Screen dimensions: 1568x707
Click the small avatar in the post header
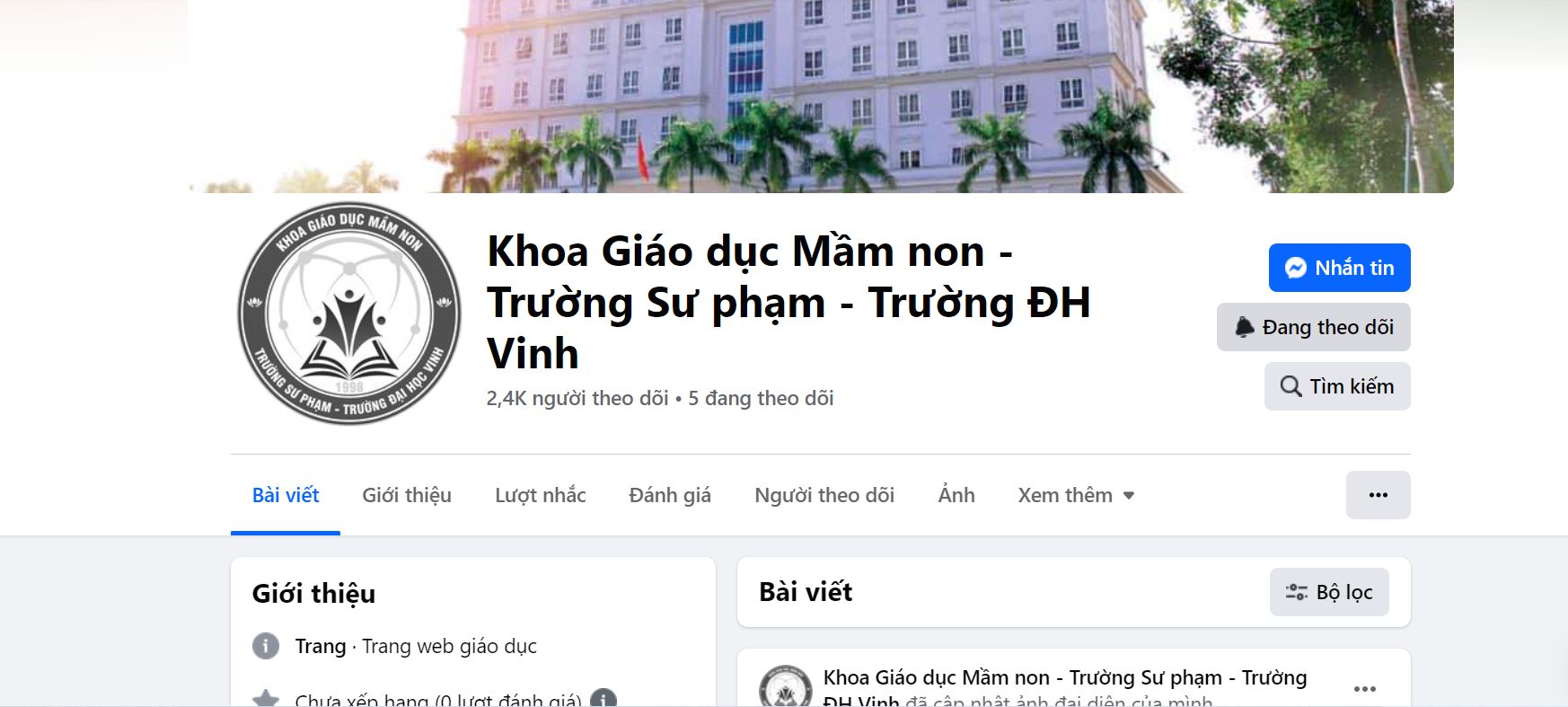tap(786, 686)
